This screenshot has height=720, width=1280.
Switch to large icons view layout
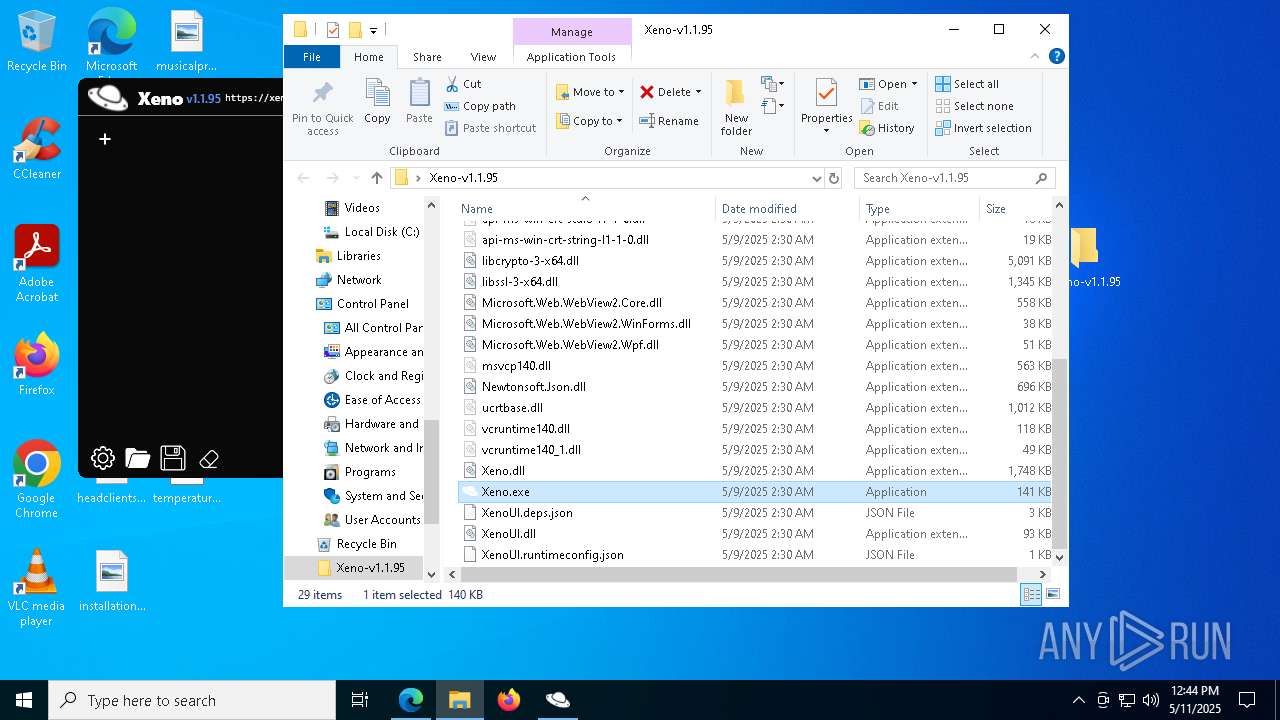coord(1052,595)
